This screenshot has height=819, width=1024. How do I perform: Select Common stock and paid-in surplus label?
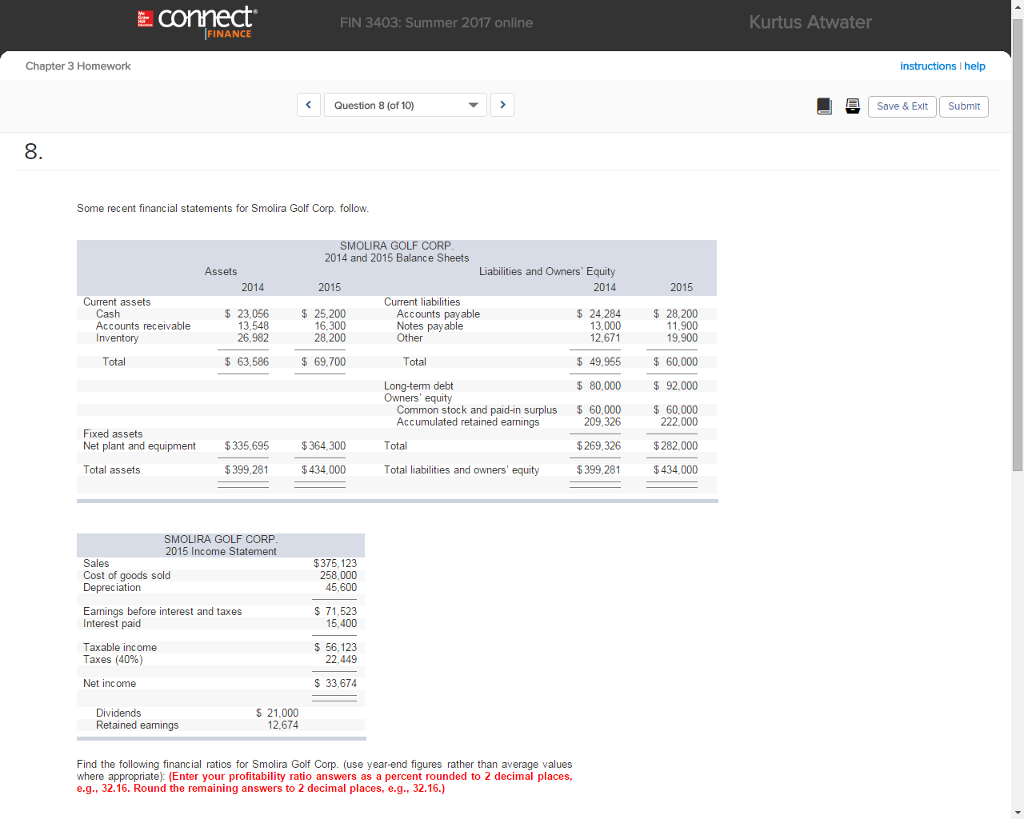pos(477,410)
